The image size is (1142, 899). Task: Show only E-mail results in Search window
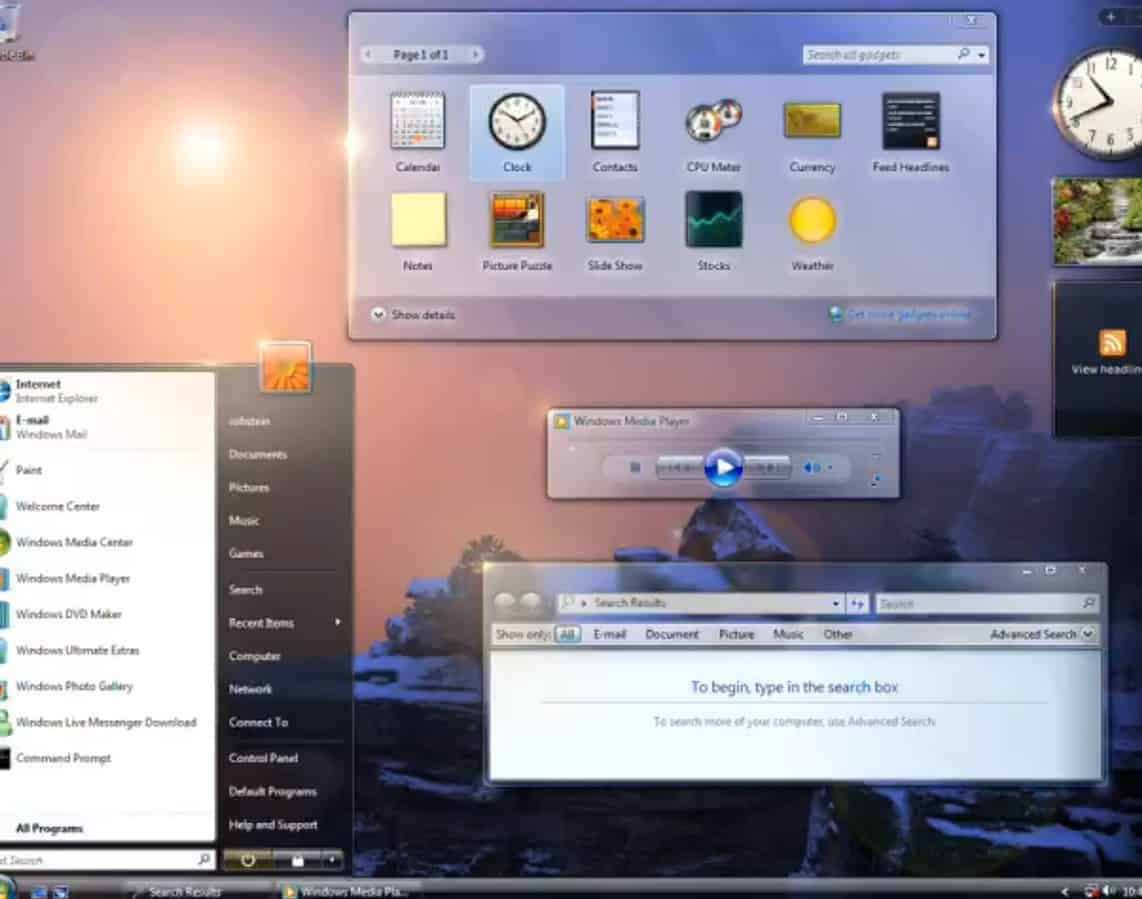(x=610, y=634)
